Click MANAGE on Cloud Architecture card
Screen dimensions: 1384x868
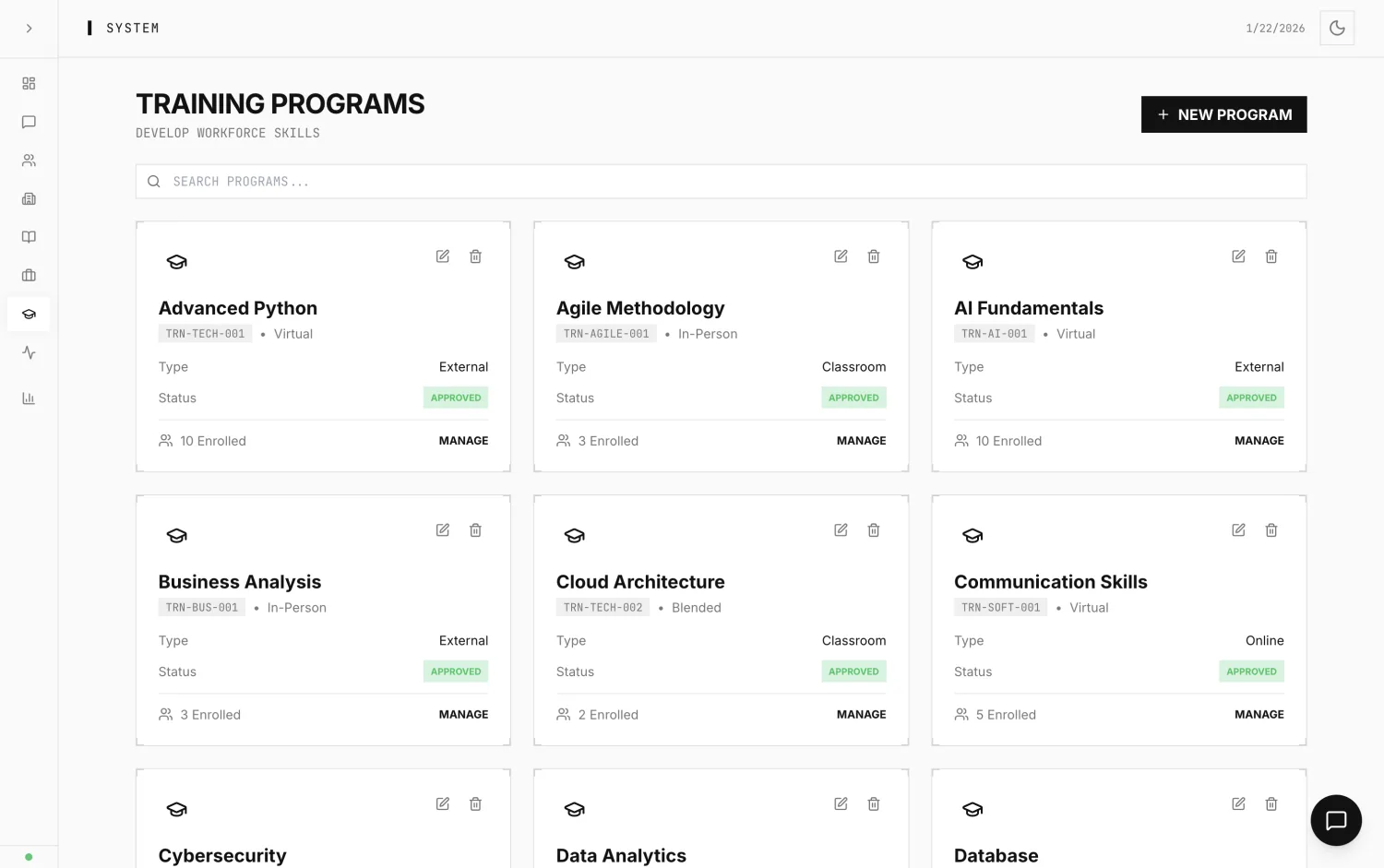tap(861, 715)
